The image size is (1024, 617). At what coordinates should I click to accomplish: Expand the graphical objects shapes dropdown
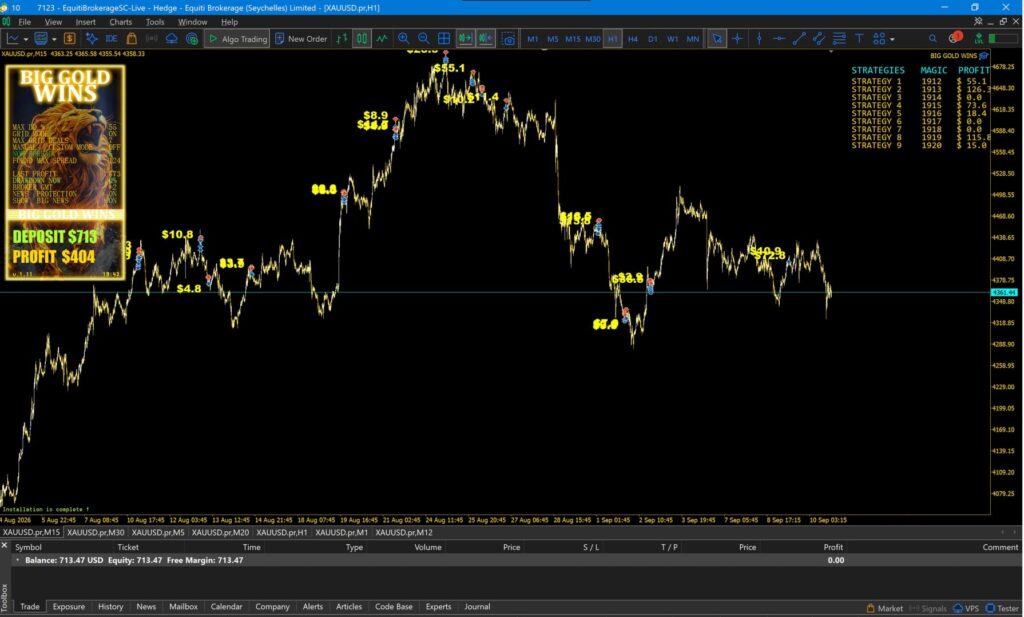[892, 39]
